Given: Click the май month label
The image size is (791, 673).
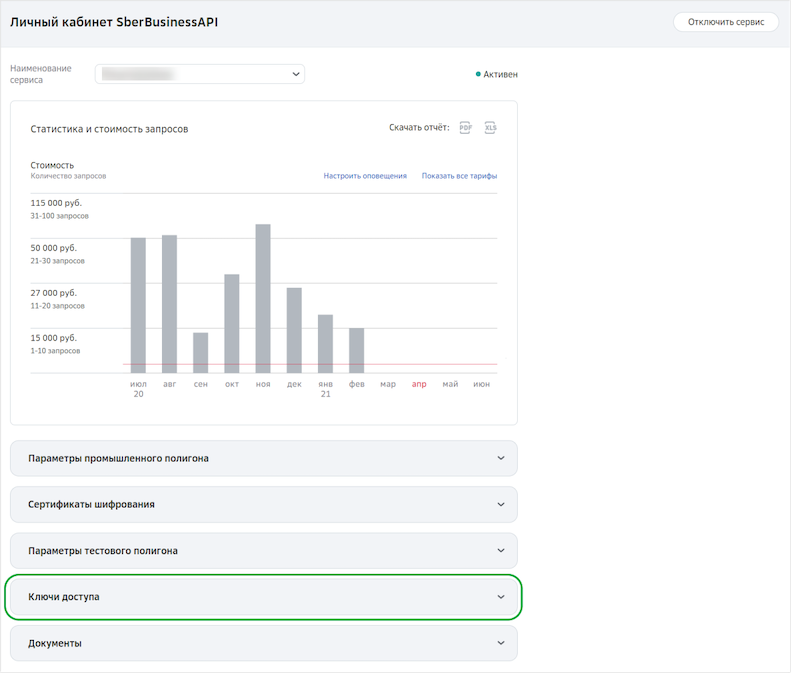Looking at the screenshot, I should pyautogui.click(x=450, y=384).
